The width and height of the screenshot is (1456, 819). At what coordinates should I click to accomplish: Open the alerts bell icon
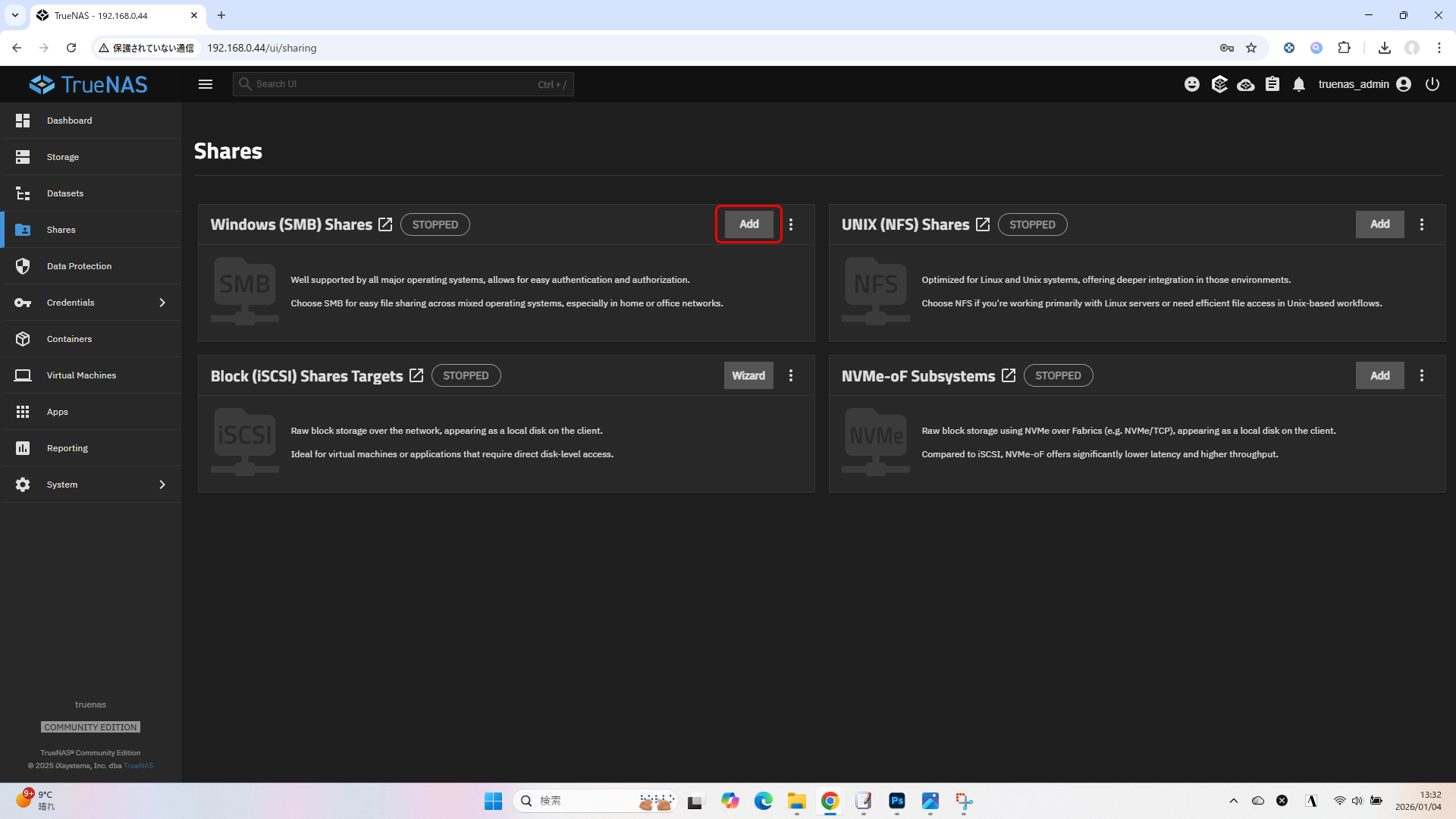point(1299,84)
